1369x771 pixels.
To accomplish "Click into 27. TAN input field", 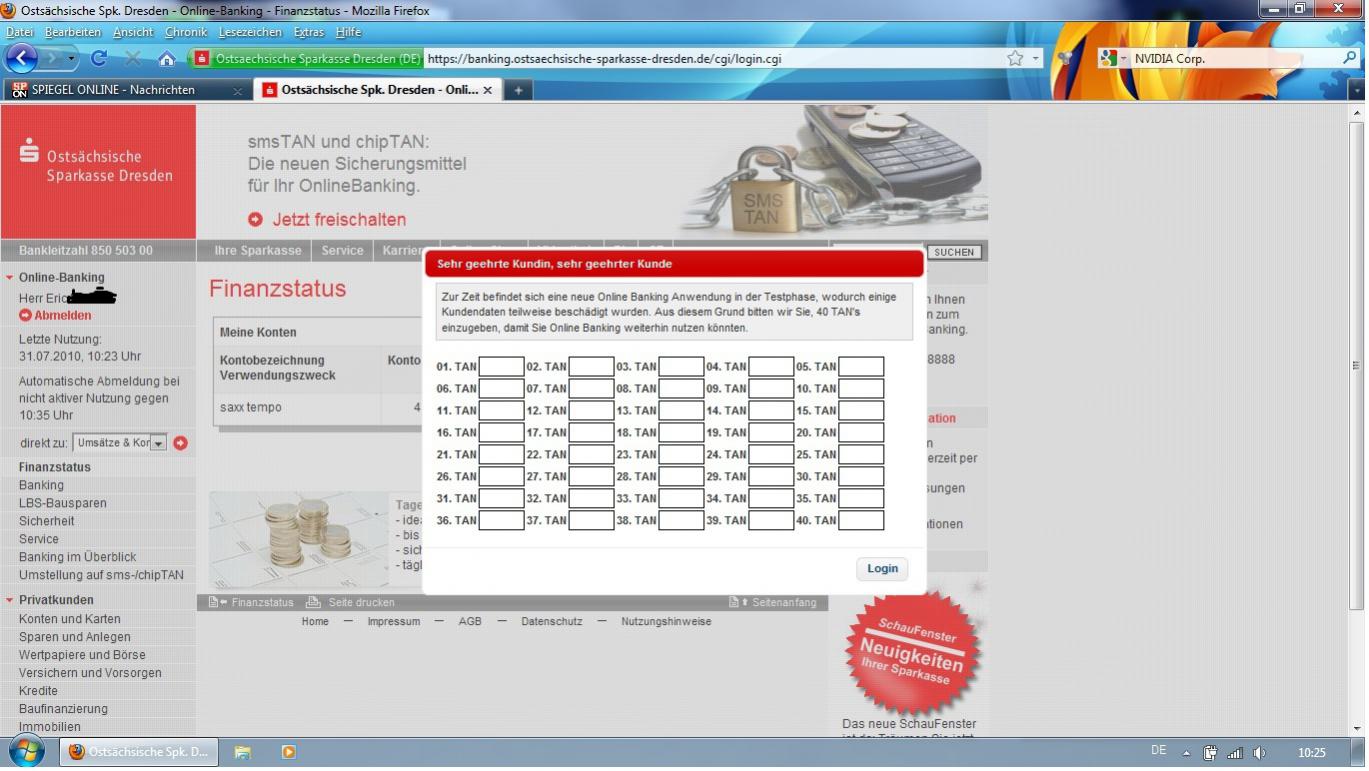I will click(591, 476).
